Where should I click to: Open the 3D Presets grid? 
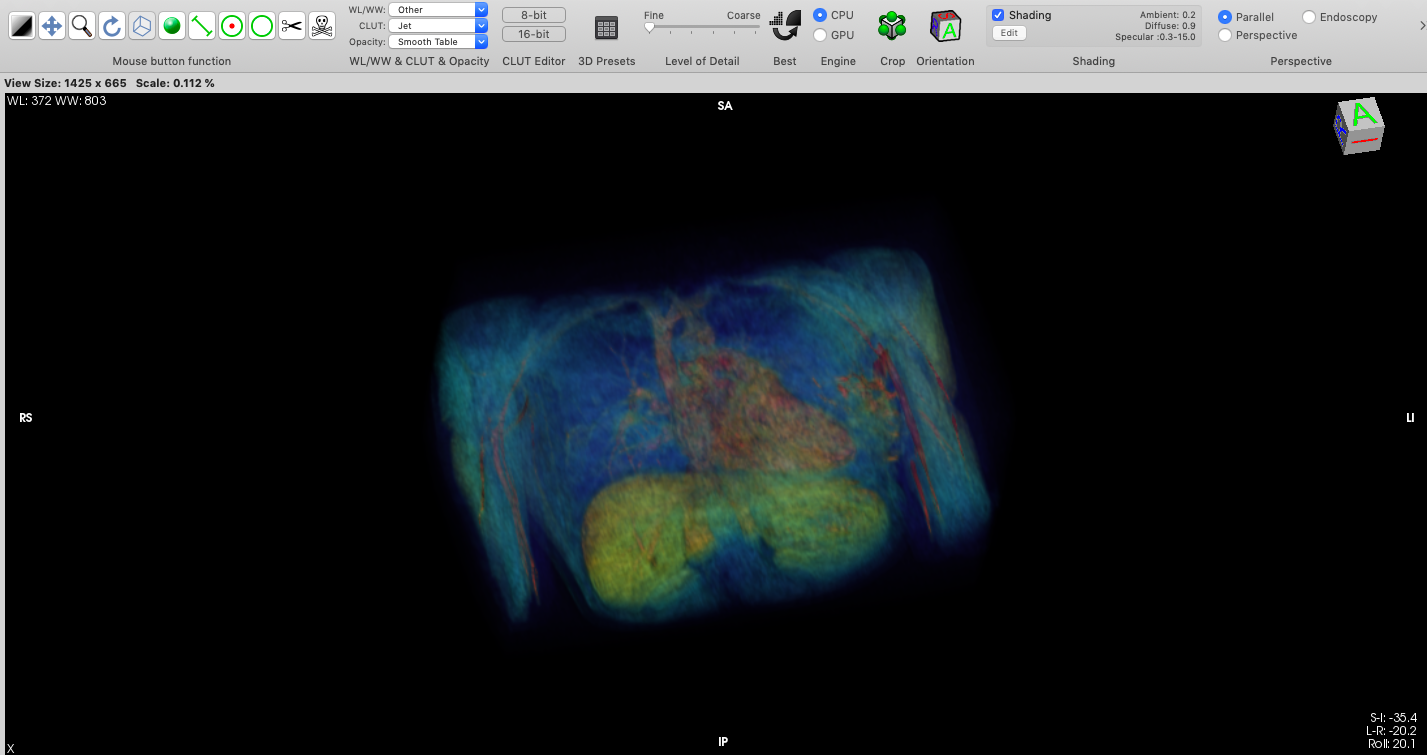[x=606, y=28]
